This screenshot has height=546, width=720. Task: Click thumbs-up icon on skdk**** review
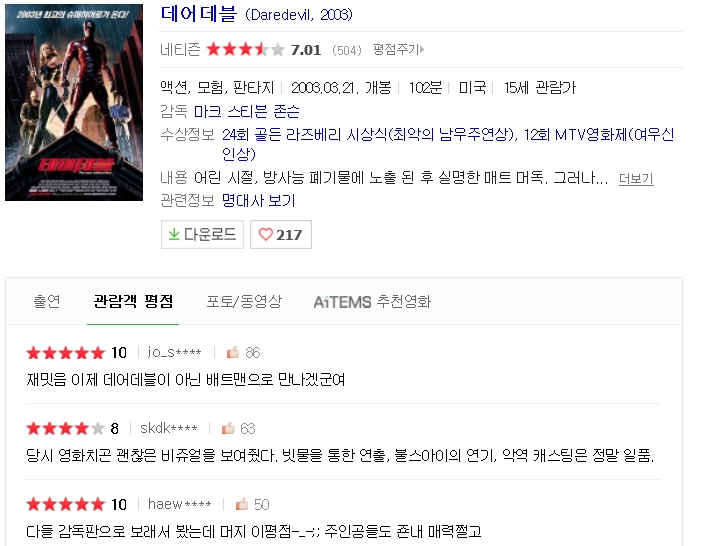(x=228, y=428)
